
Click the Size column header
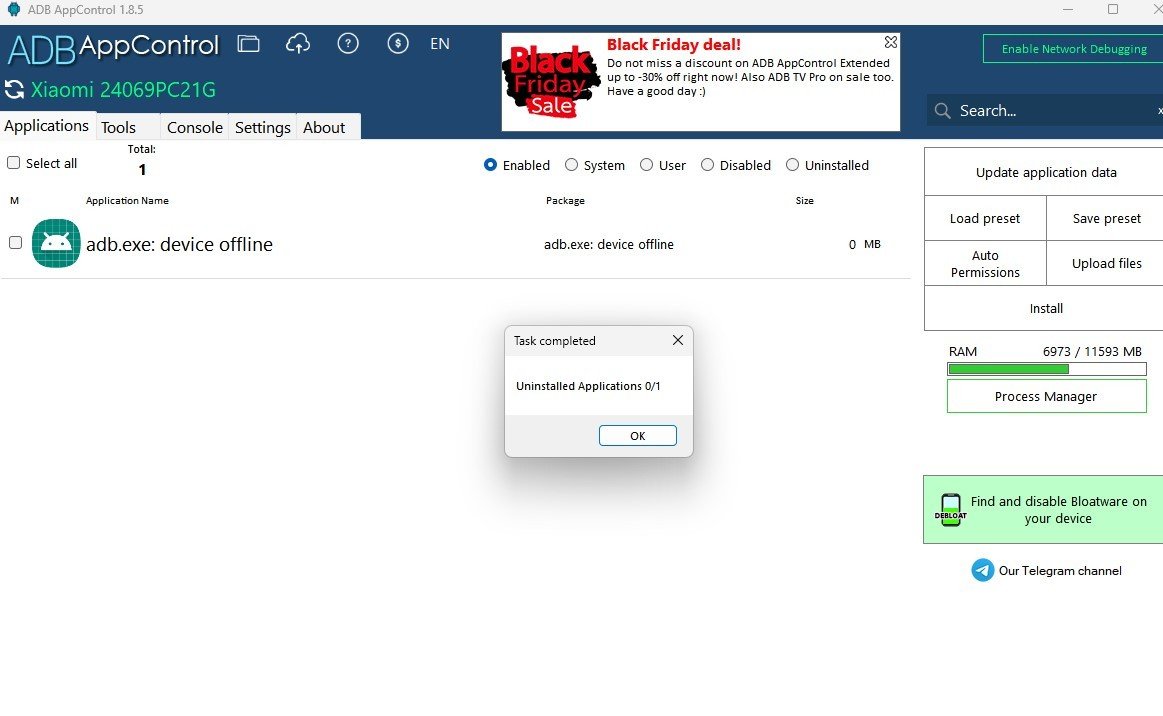(805, 200)
